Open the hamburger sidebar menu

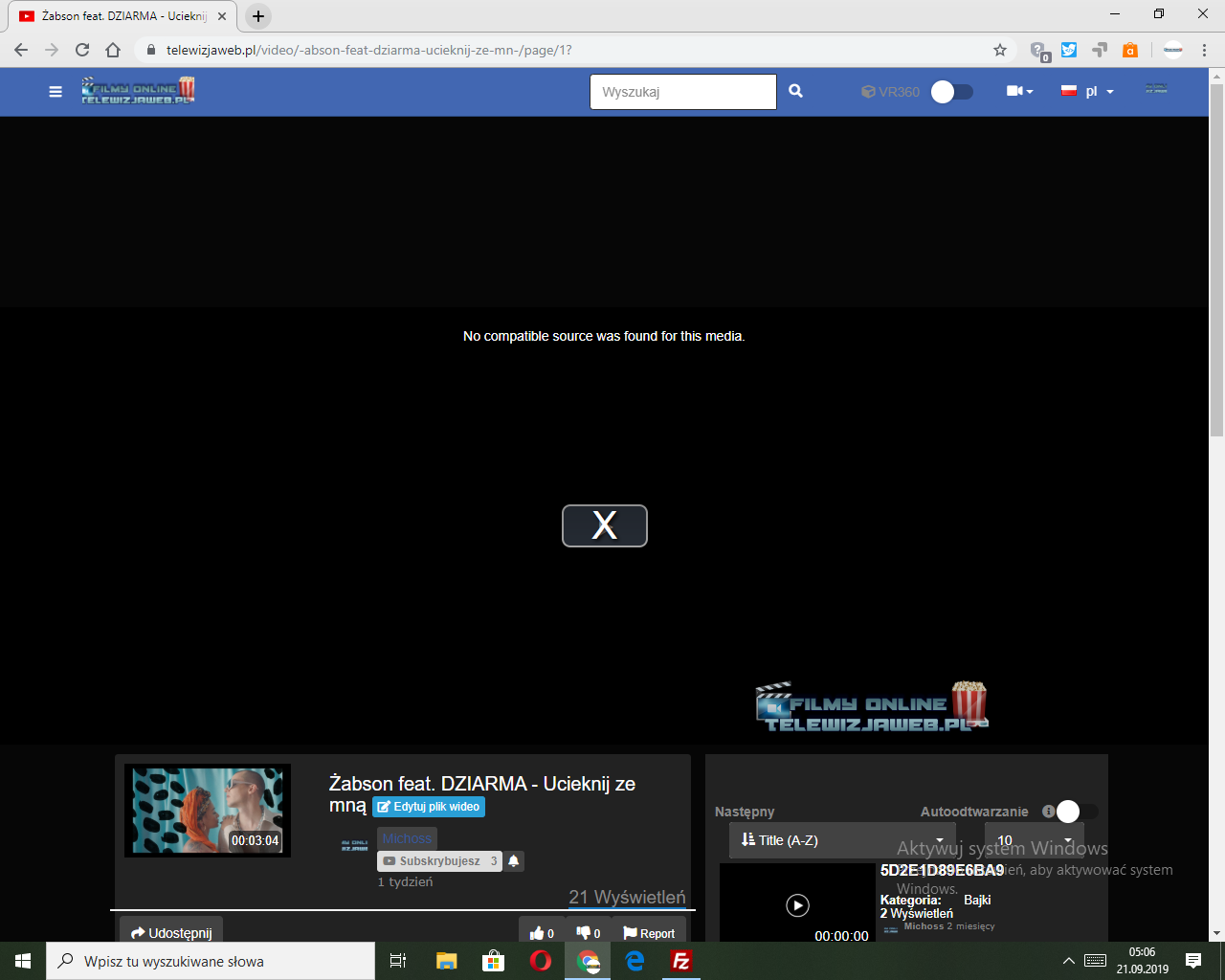(x=56, y=92)
